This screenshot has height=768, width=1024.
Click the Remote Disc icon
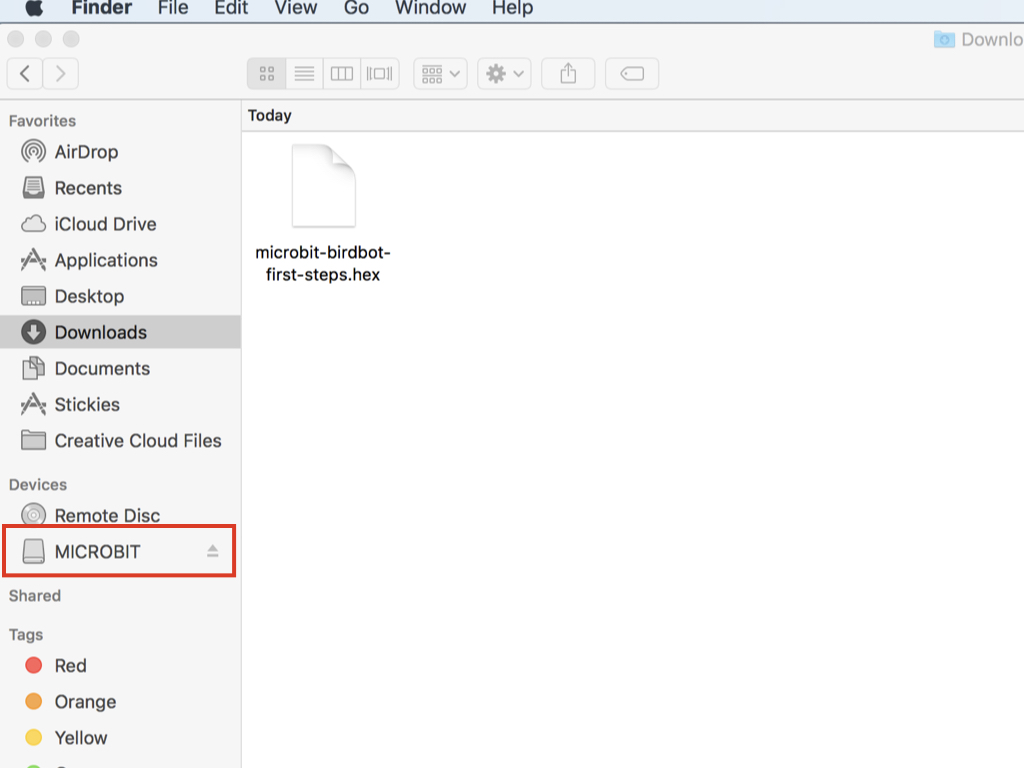pos(33,515)
